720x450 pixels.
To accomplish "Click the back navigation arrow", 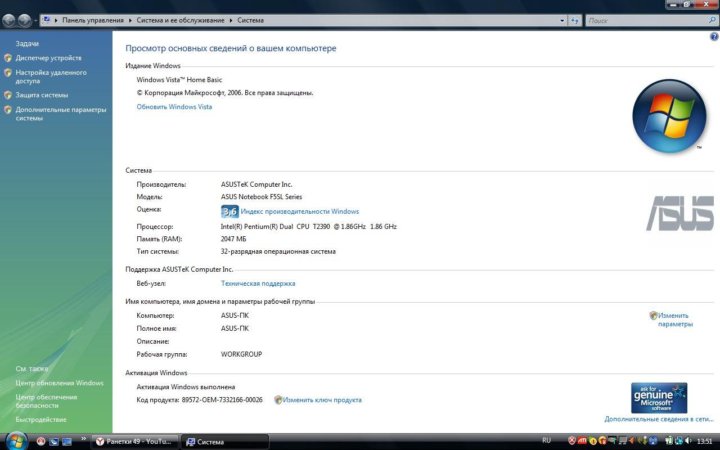I will 11,19.
